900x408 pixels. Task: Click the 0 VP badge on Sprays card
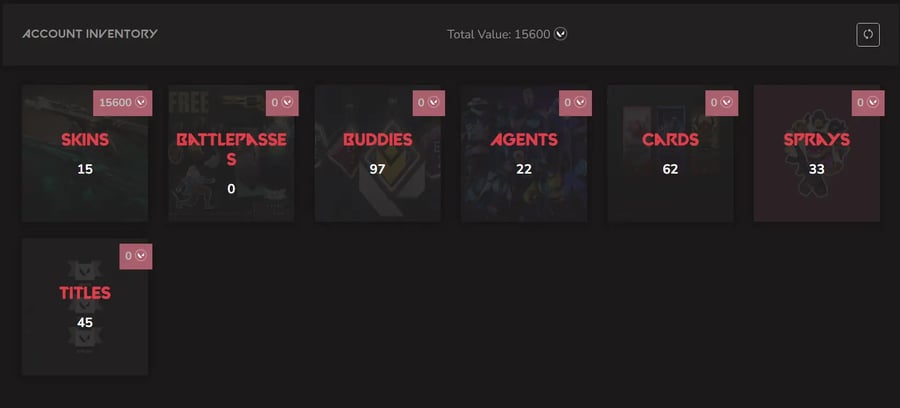click(868, 103)
